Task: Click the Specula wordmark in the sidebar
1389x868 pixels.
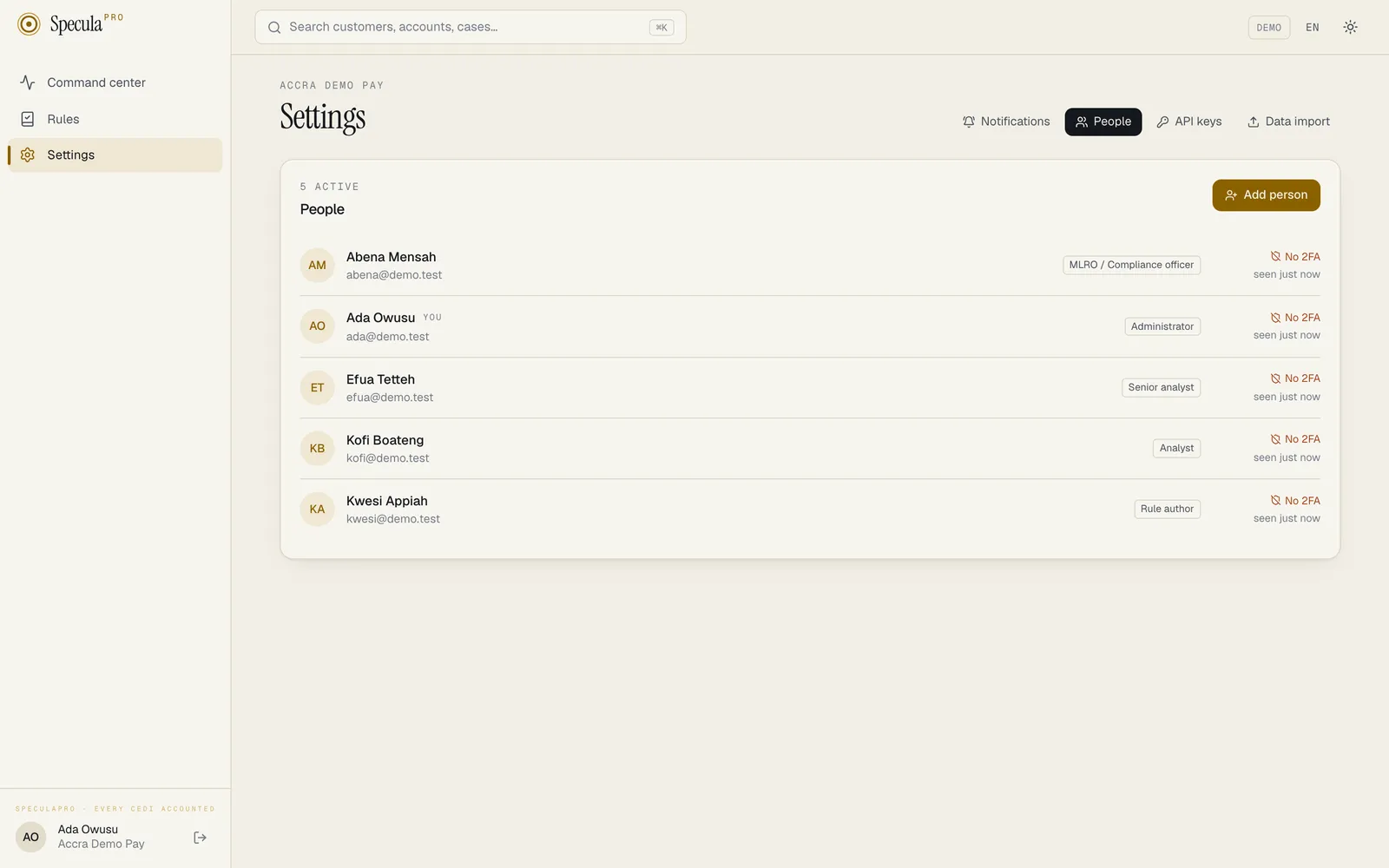Action: coord(76,24)
